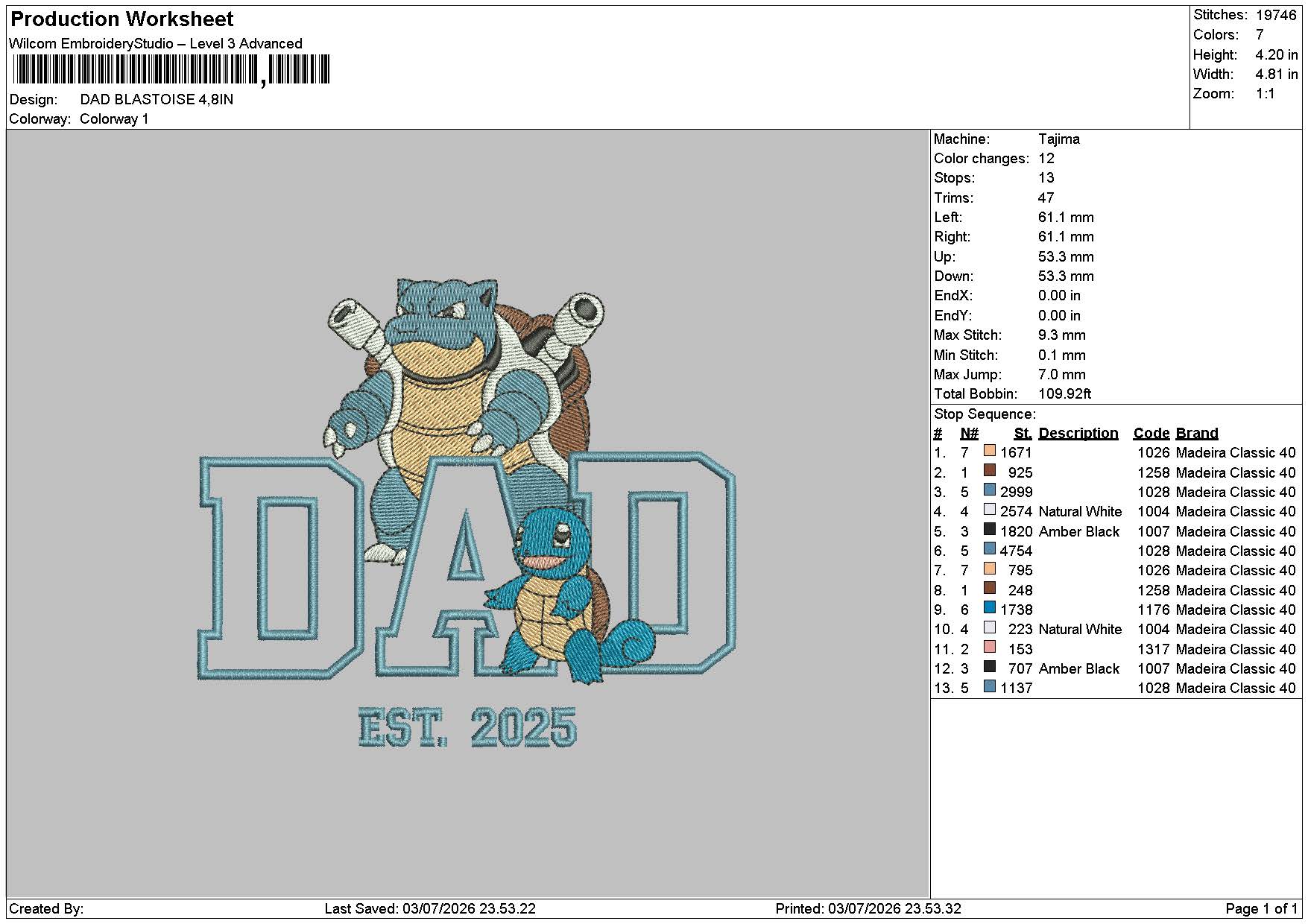Select the brown swatch beside 925 stitches

(990, 471)
